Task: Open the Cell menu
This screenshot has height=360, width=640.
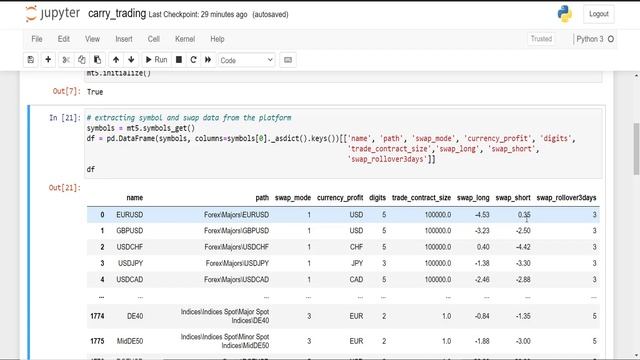Action: [x=153, y=39]
